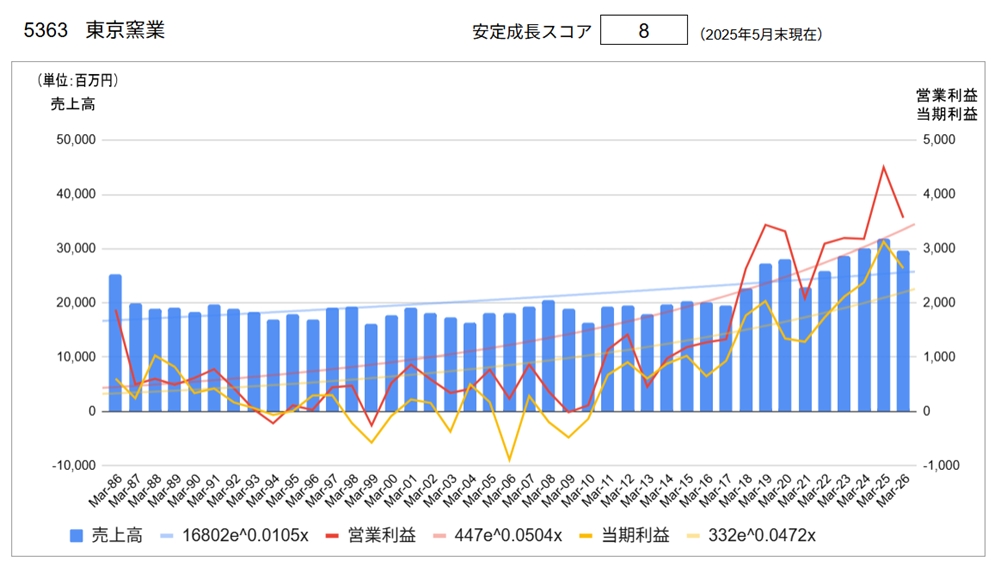Click the 安定成長スコア label
1000x573 pixels.
[532, 32]
